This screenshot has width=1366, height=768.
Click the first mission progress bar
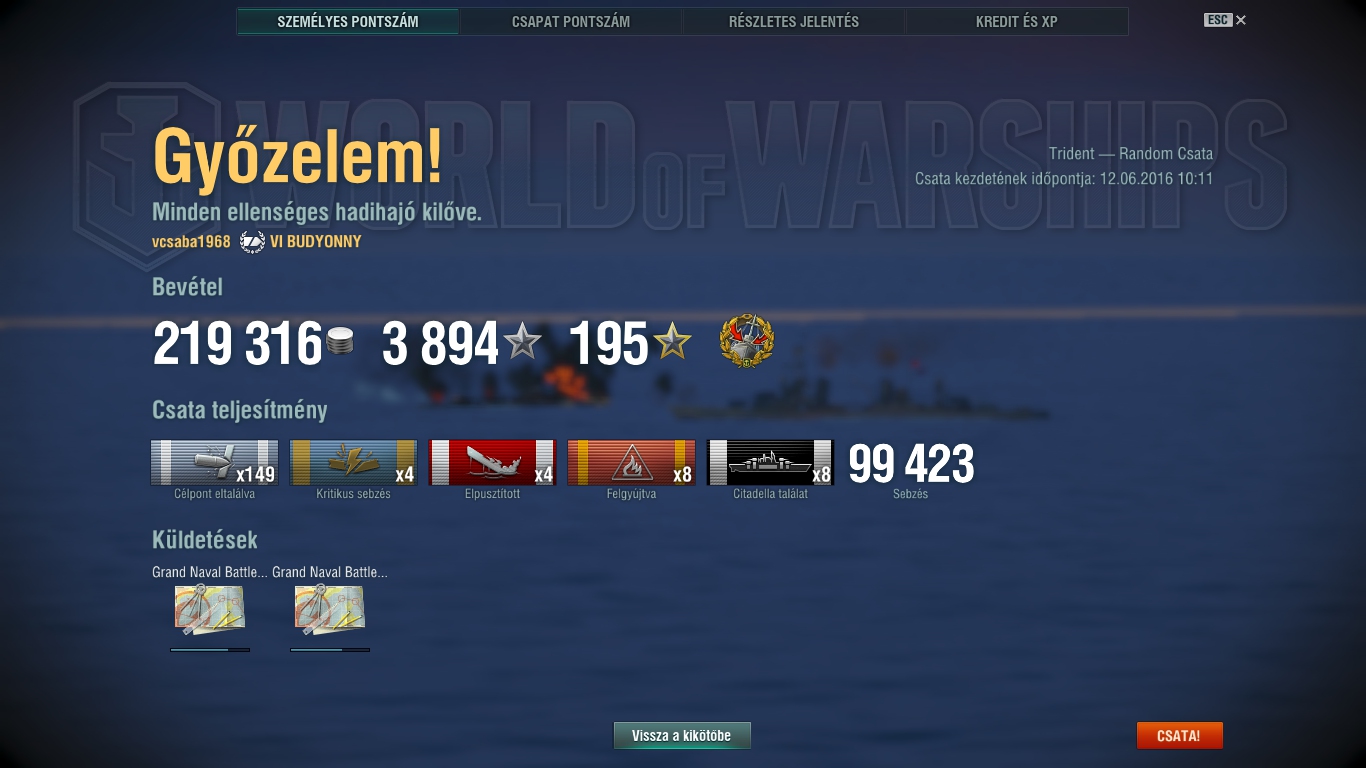(210, 649)
